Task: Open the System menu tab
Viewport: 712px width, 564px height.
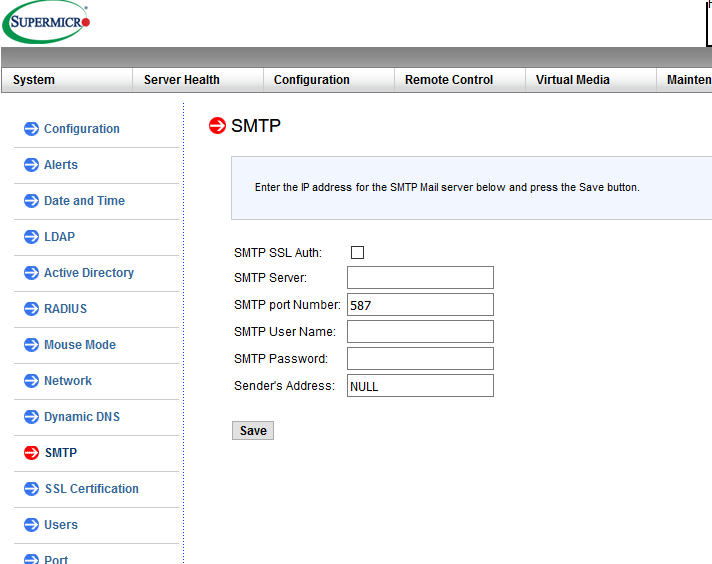Action: tap(67, 80)
